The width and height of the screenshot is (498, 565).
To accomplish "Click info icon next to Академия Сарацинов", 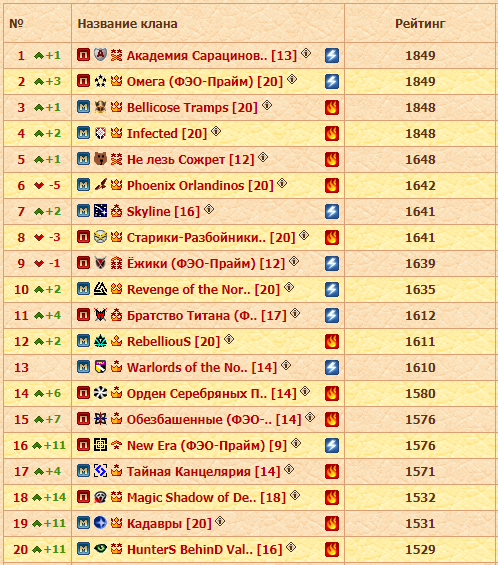I will click(x=306, y=53).
